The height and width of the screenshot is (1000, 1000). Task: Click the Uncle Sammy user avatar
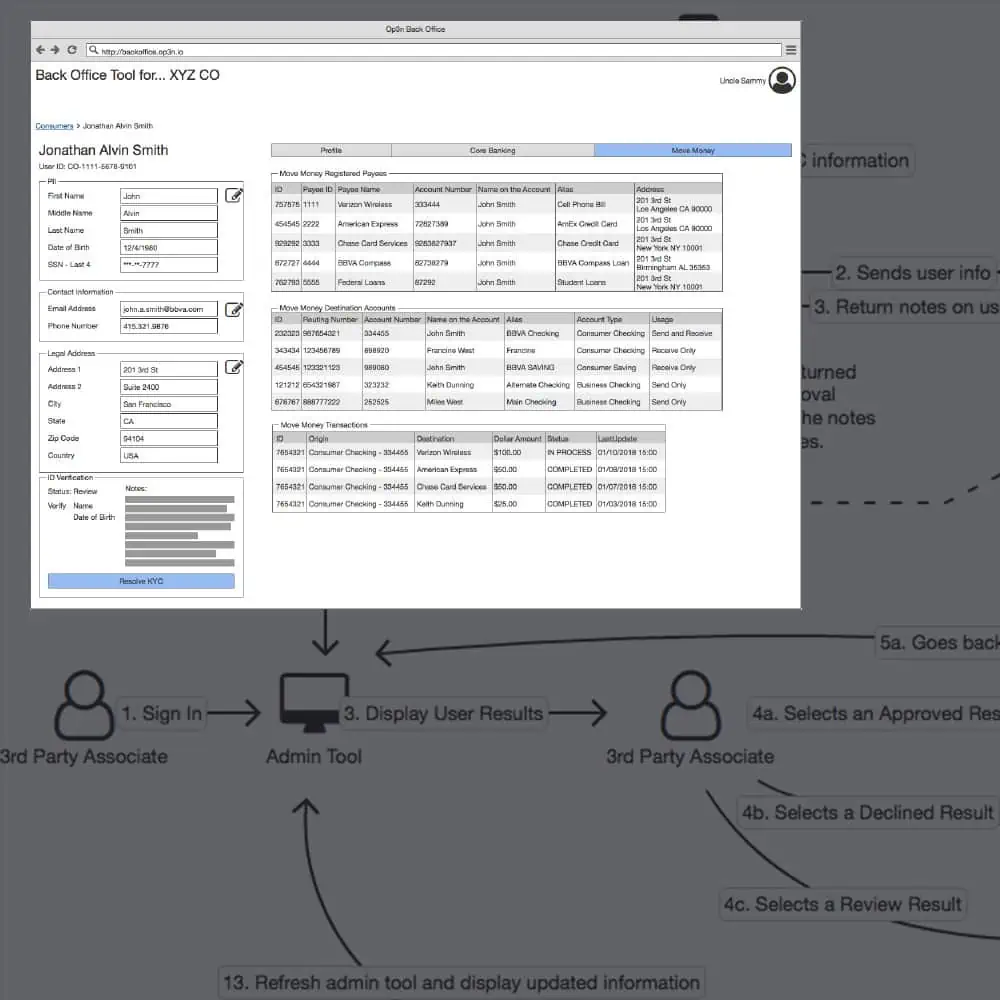pos(782,81)
